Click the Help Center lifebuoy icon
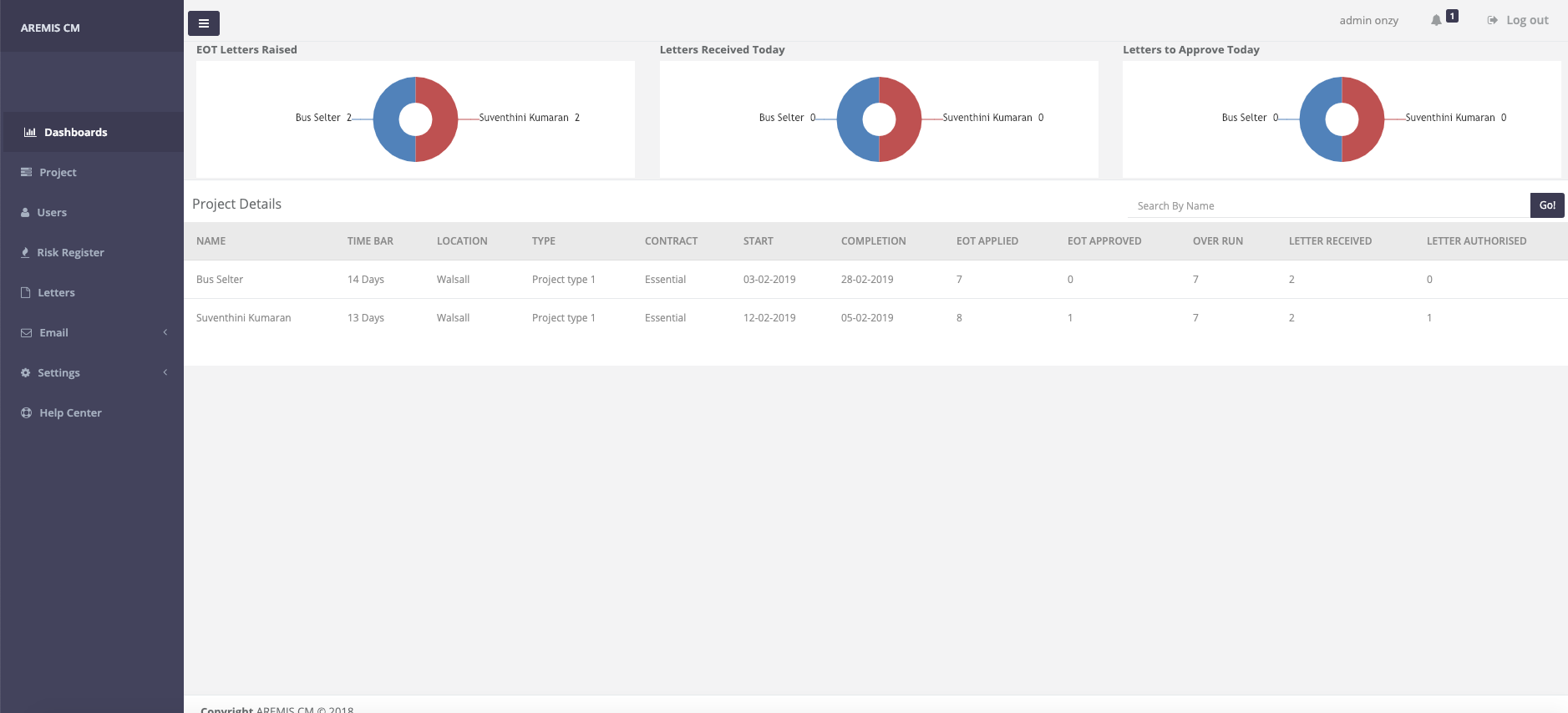Screen dimensions: 1568x713 click(26, 412)
